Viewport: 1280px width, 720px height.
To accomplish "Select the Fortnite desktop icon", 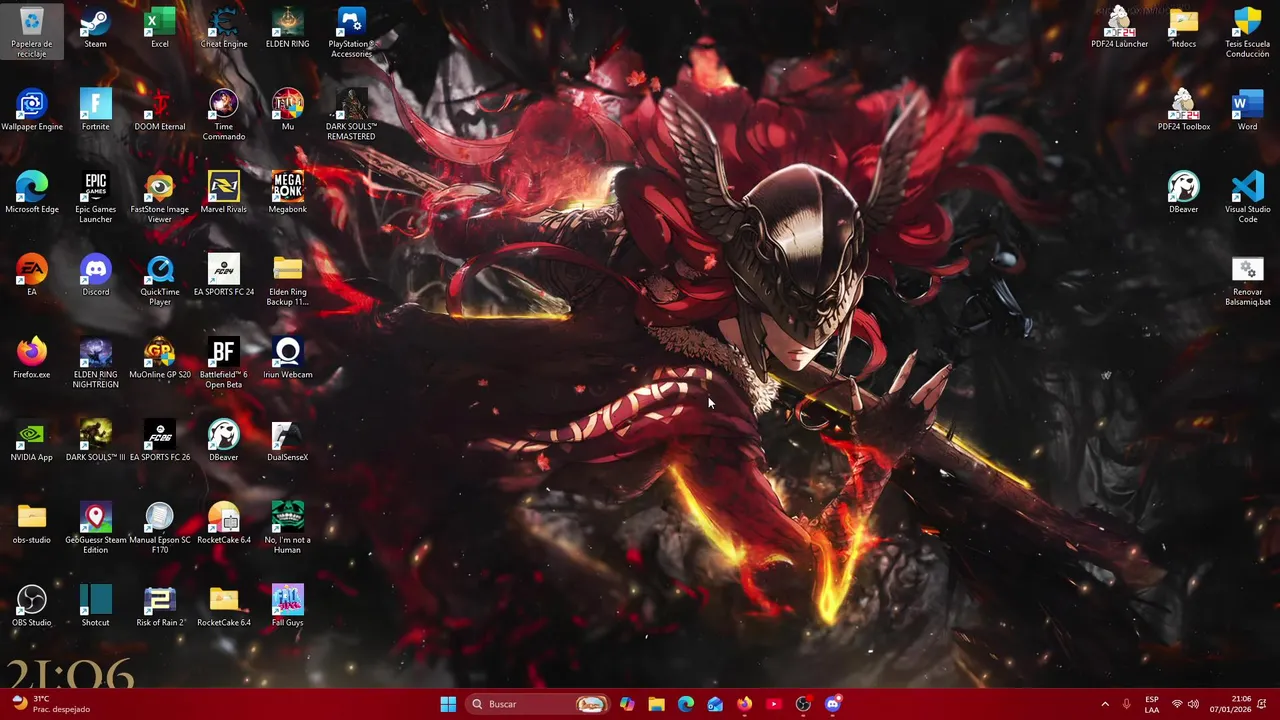I will coord(95,110).
